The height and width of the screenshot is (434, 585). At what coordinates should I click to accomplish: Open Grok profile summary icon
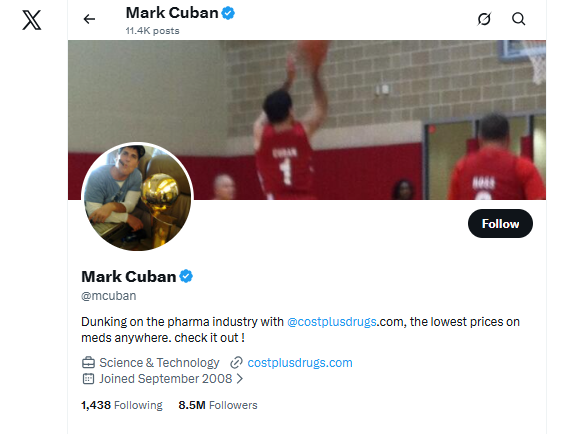point(484,19)
